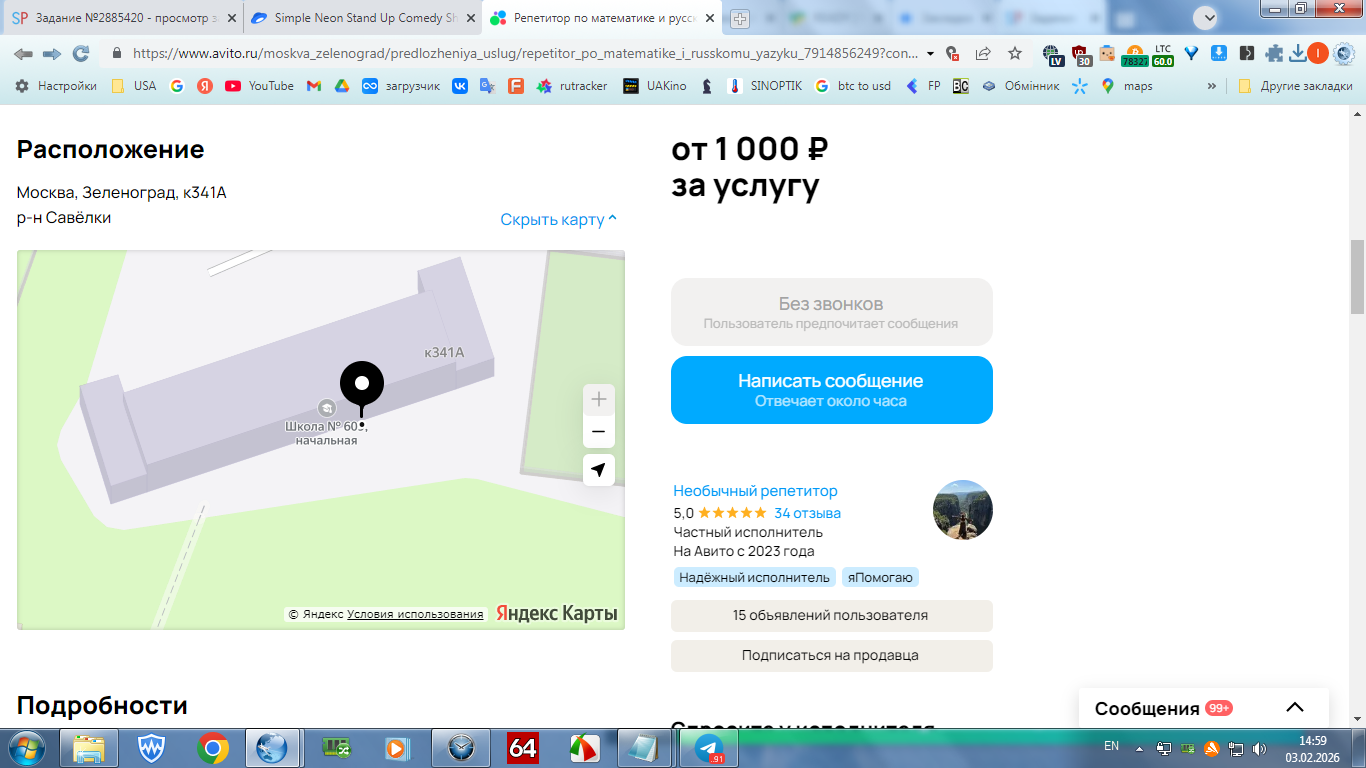The image size is (1366, 768).
Task: Click the яПомогаю badge
Action: point(880,578)
